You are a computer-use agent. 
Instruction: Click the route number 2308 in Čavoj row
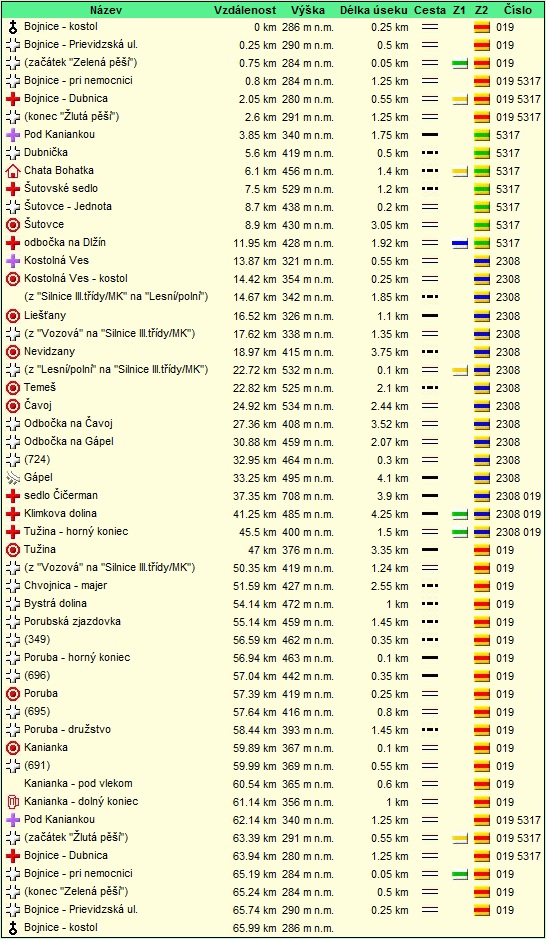coord(508,406)
